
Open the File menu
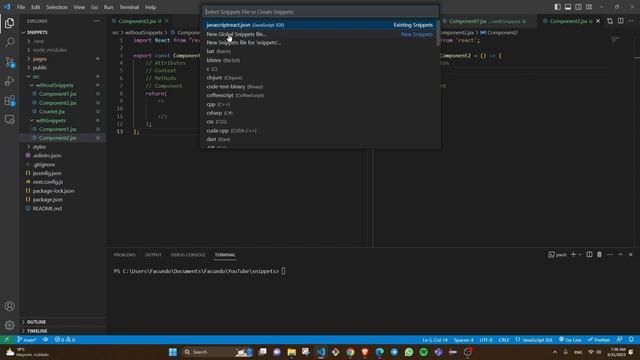[21, 7]
